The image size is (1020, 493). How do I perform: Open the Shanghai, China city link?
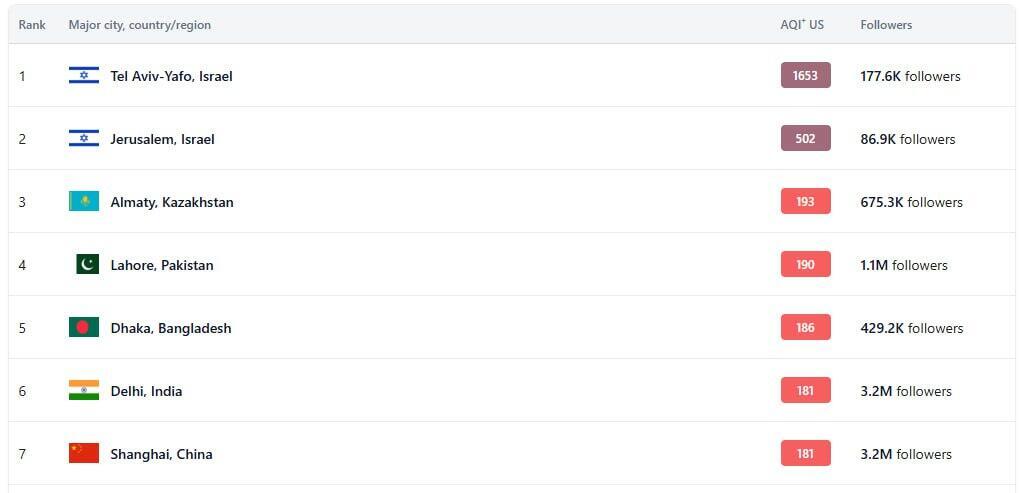[x=161, y=454]
